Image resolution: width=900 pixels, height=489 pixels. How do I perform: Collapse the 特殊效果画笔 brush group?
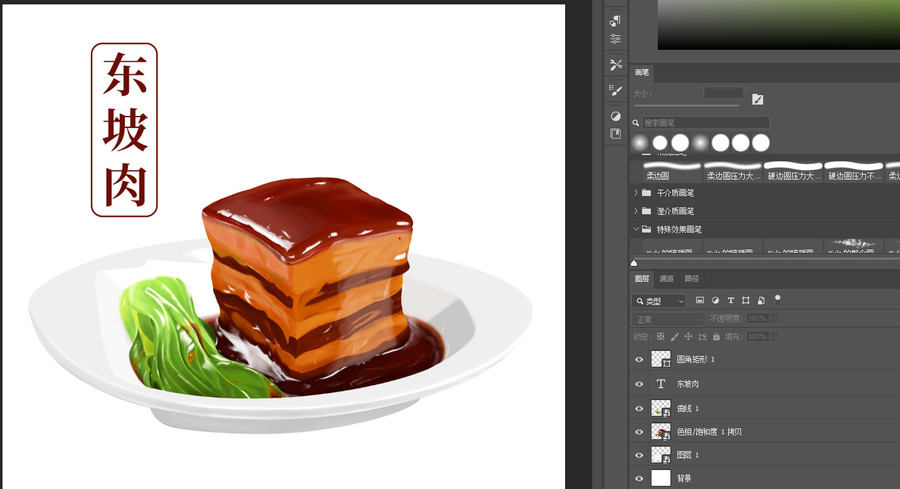tap(636, 229)
